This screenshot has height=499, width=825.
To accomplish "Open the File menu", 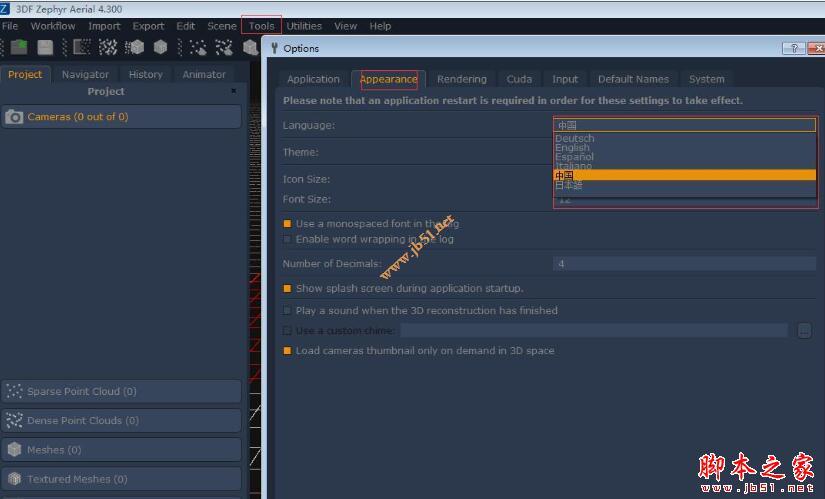I will (10, 26).
